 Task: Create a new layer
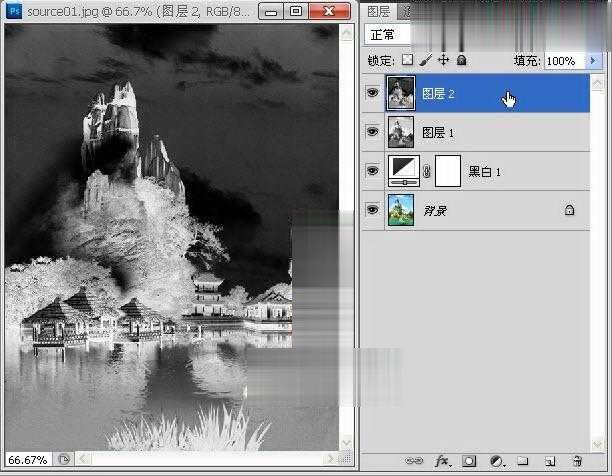coord(550,462)
